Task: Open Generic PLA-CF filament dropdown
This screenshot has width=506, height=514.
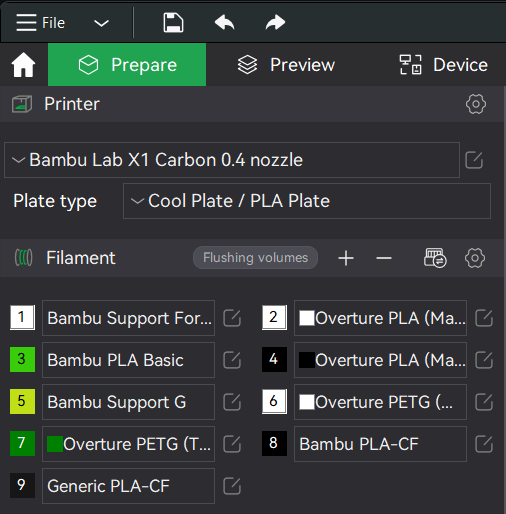Action: [128, 486]
